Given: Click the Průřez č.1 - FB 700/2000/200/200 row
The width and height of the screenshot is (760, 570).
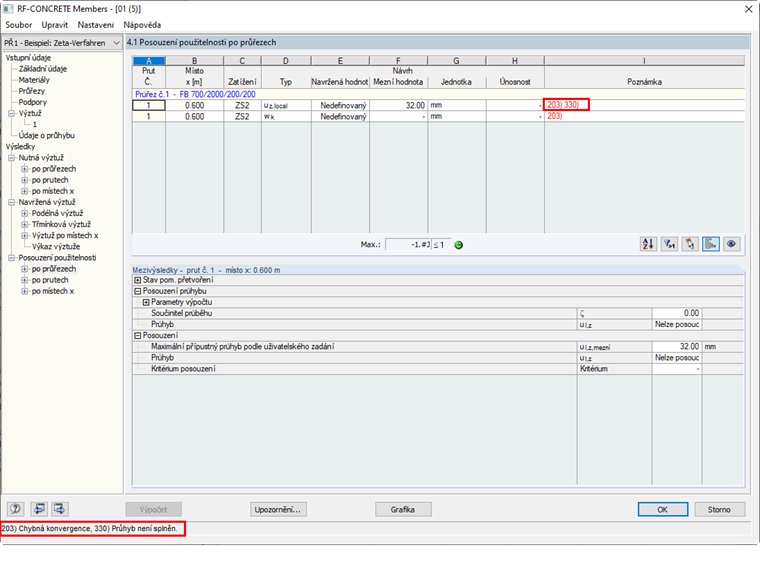Looking at the screenshot, I should coord(438,94).
